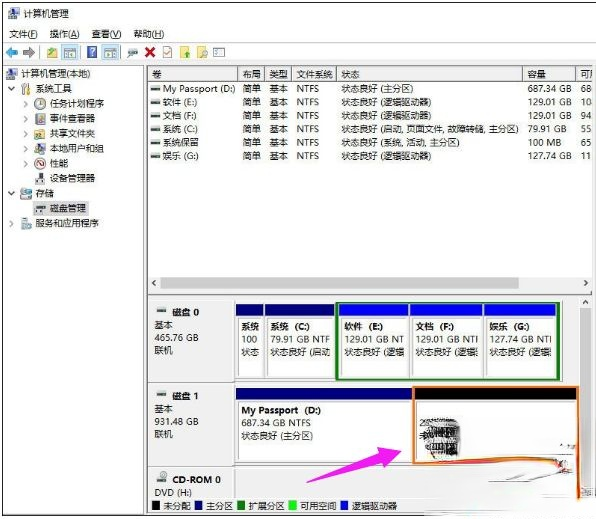
Task: Select the 软件 (E:) volume row
Action: pyautogui.click(x=370, y=102)
